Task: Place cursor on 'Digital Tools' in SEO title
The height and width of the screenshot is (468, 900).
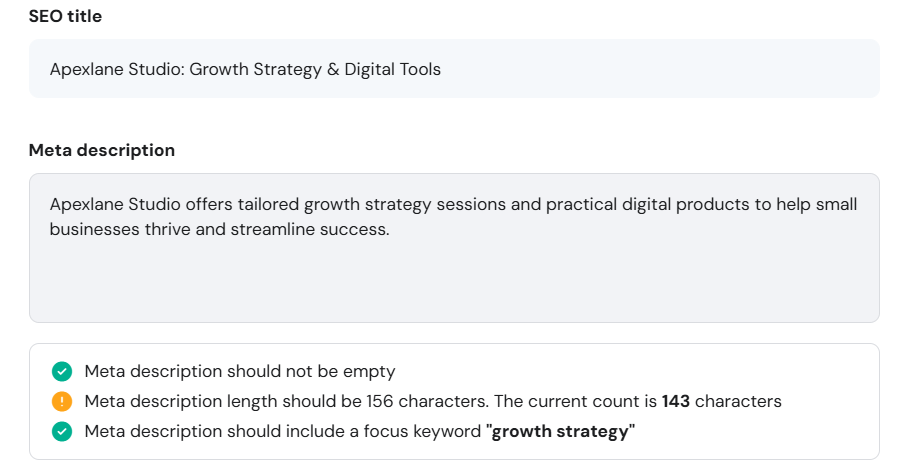Action: click(x=393, y=69)
